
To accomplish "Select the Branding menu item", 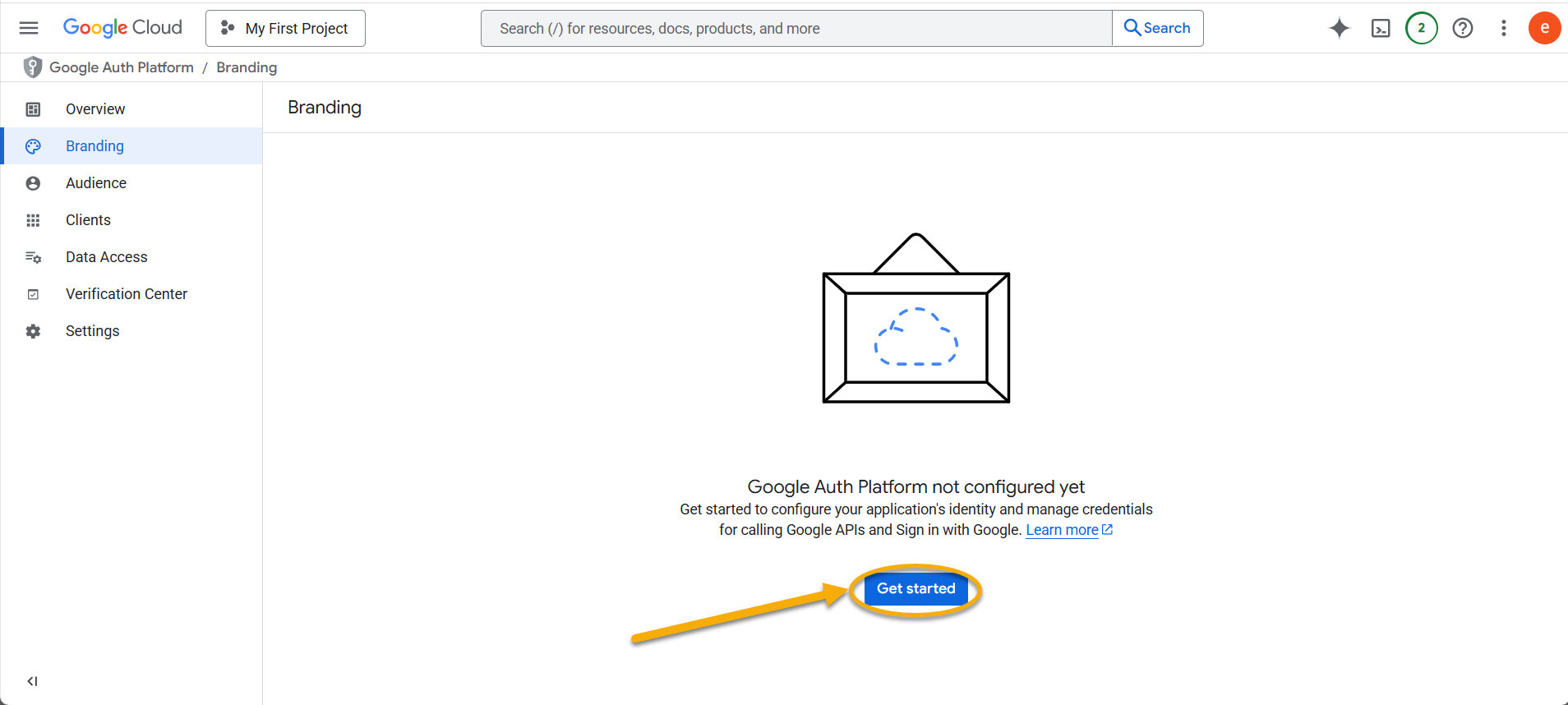I will click(x=131, y=146).
